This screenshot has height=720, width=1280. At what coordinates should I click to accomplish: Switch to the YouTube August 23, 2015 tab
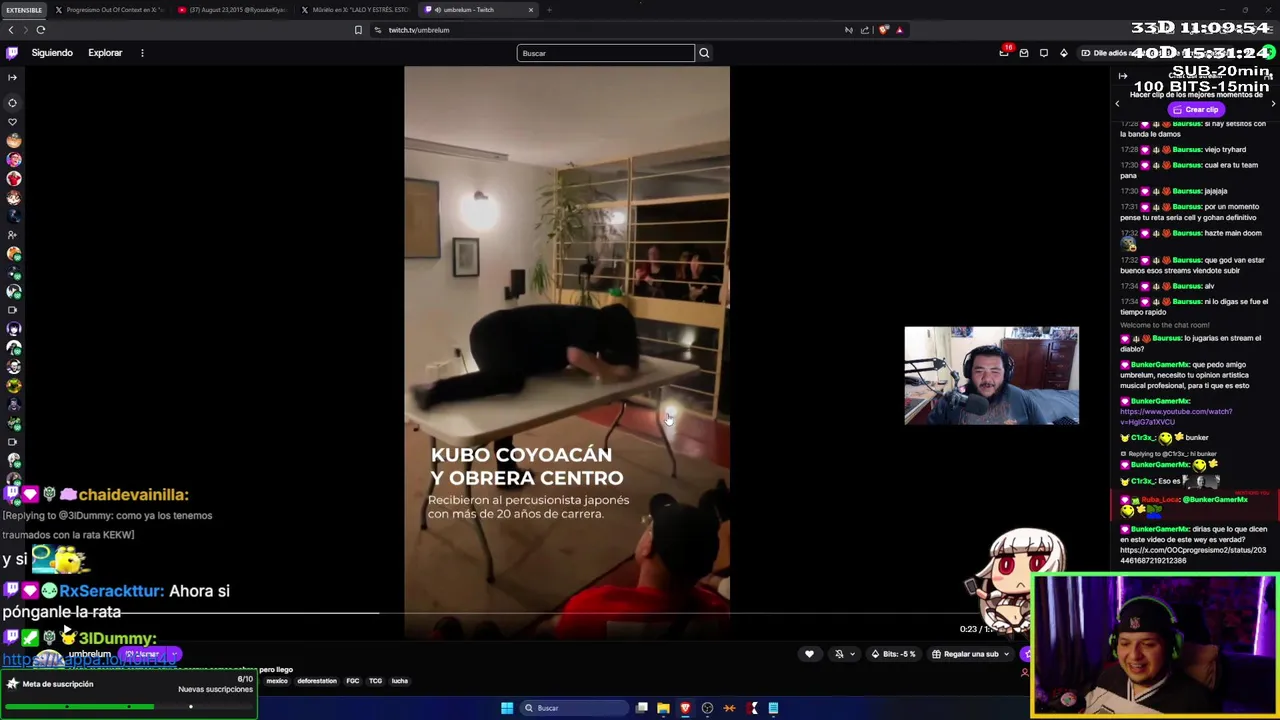tap(232, 10)
